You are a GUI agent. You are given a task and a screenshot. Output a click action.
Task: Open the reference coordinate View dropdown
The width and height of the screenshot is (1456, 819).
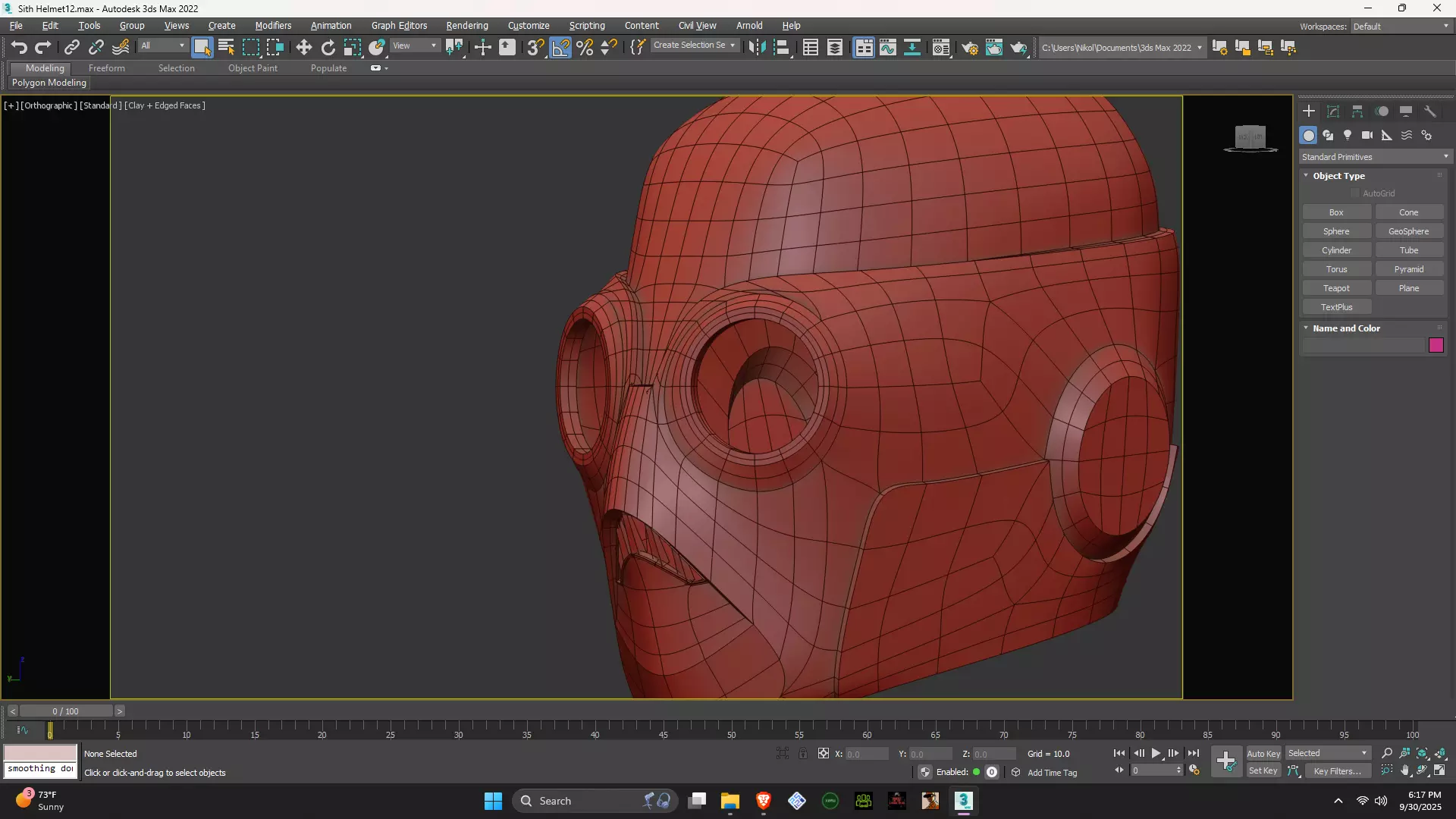coord(414,45)
